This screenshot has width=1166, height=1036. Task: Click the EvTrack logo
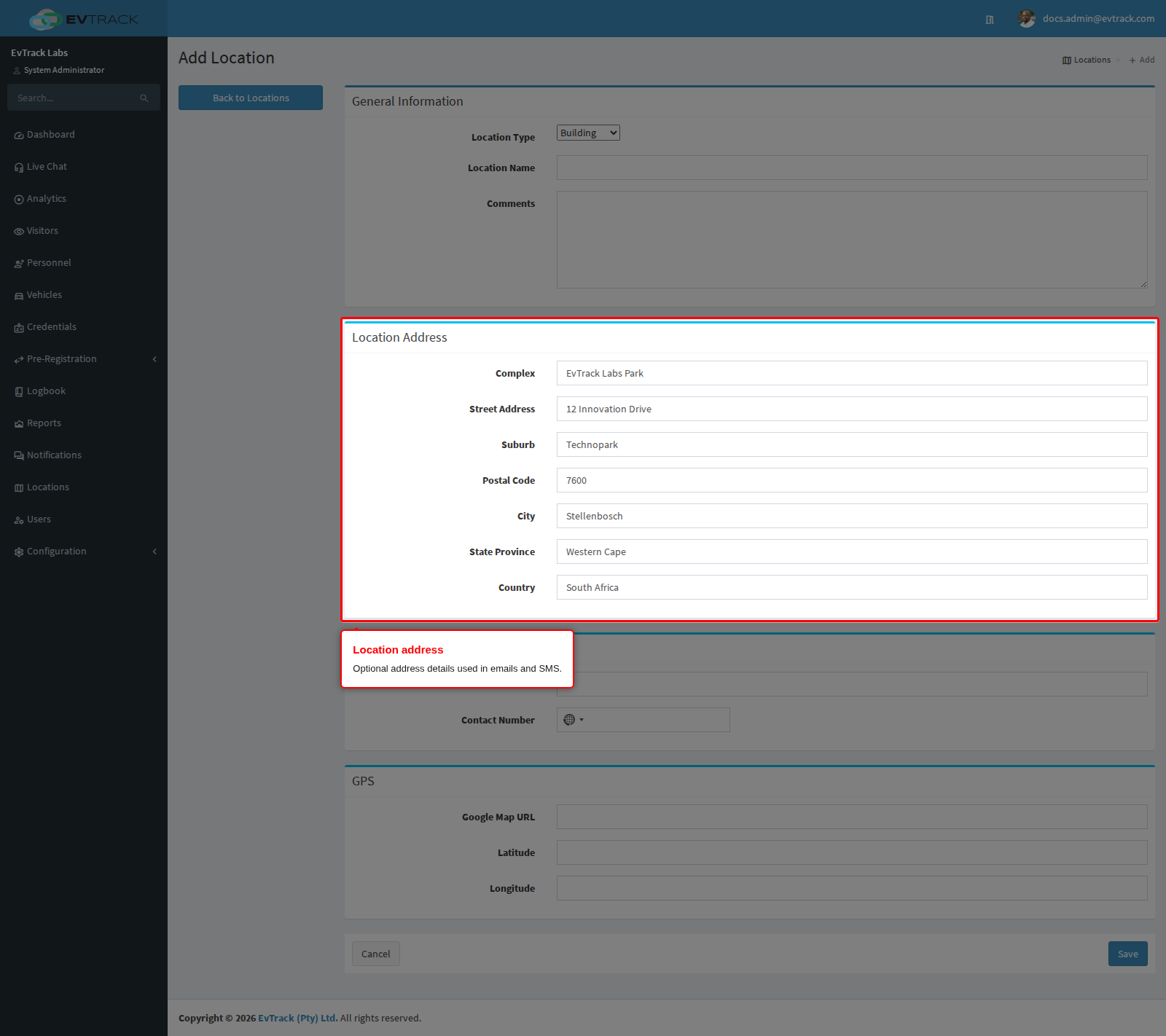pyautogui.click(x=83, y=19)
